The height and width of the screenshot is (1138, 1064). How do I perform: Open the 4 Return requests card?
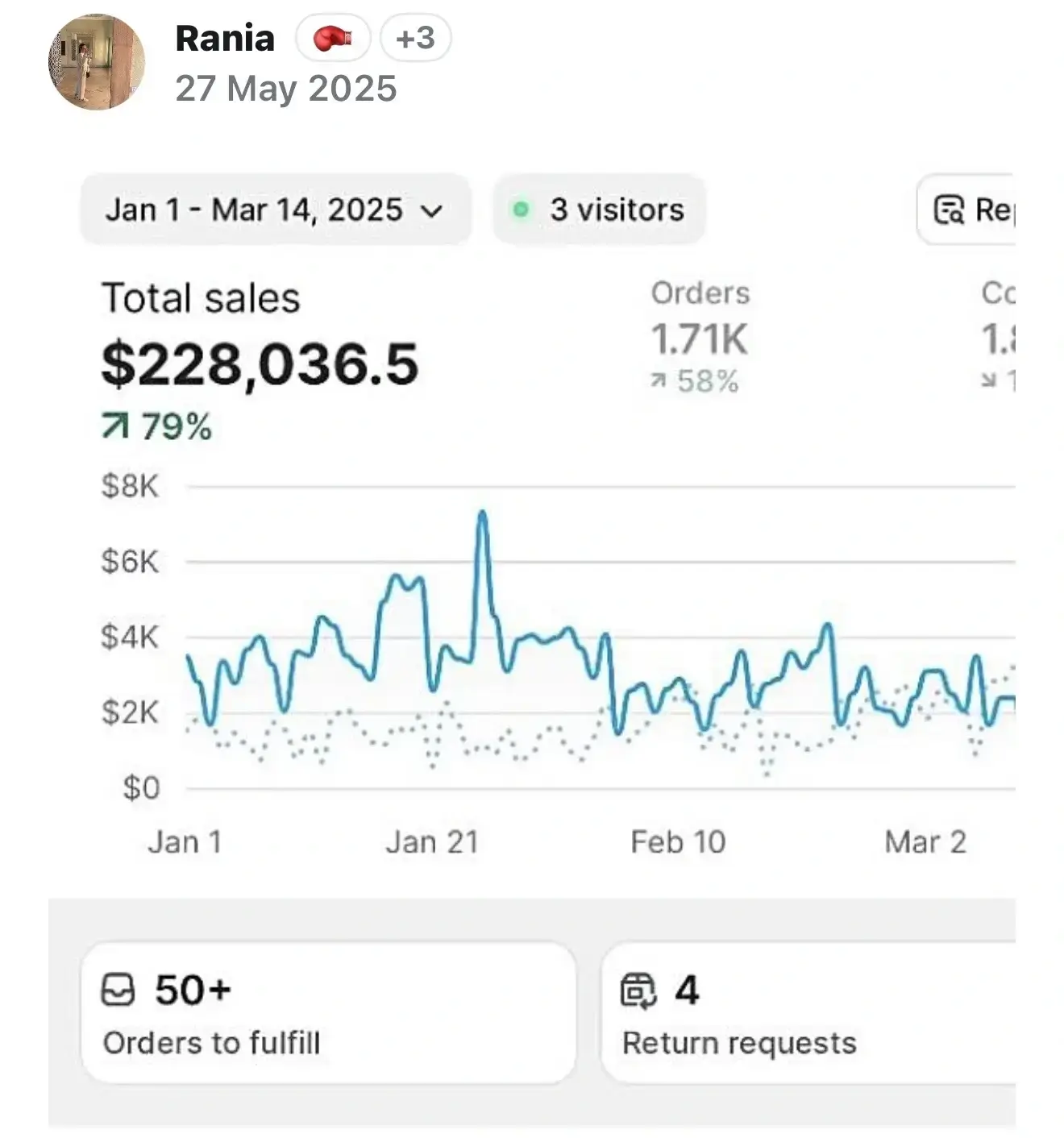pos(806,1014)
